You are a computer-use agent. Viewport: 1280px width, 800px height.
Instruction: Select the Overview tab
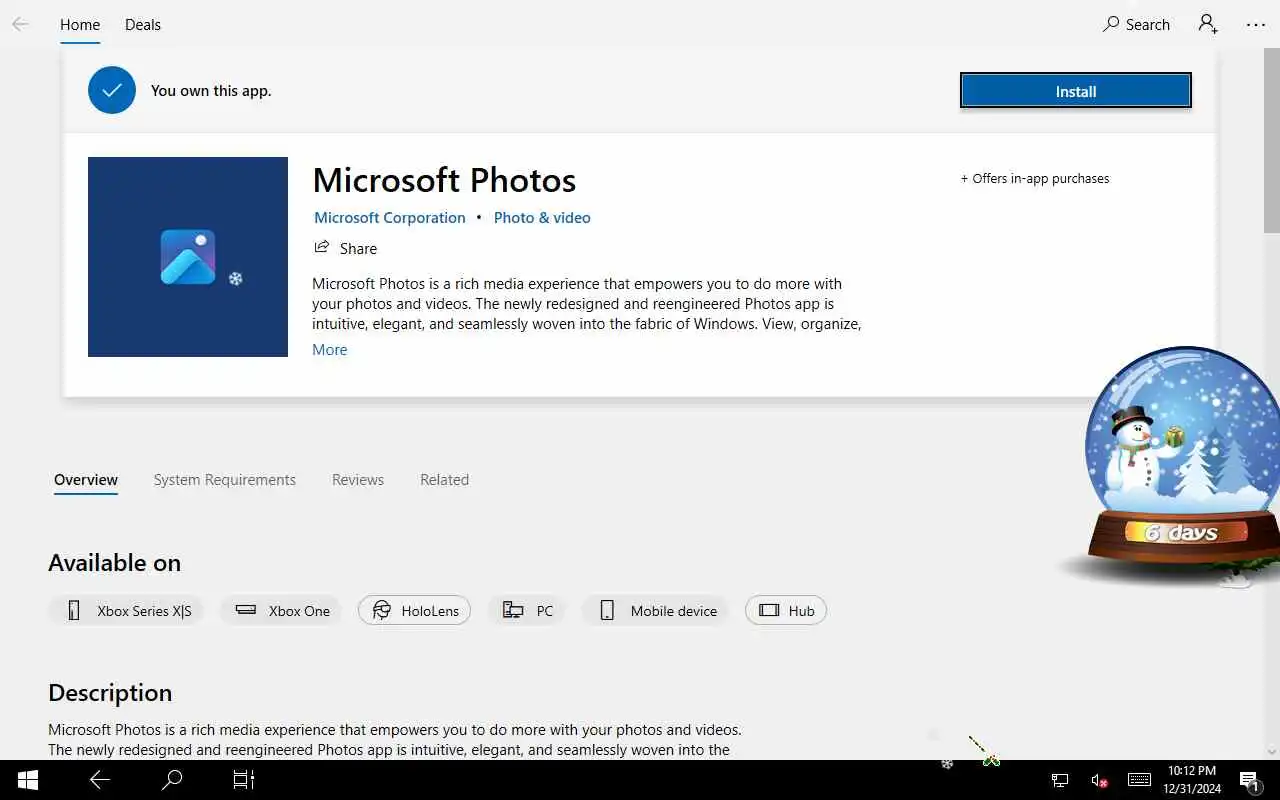click(x=86, y=480)
